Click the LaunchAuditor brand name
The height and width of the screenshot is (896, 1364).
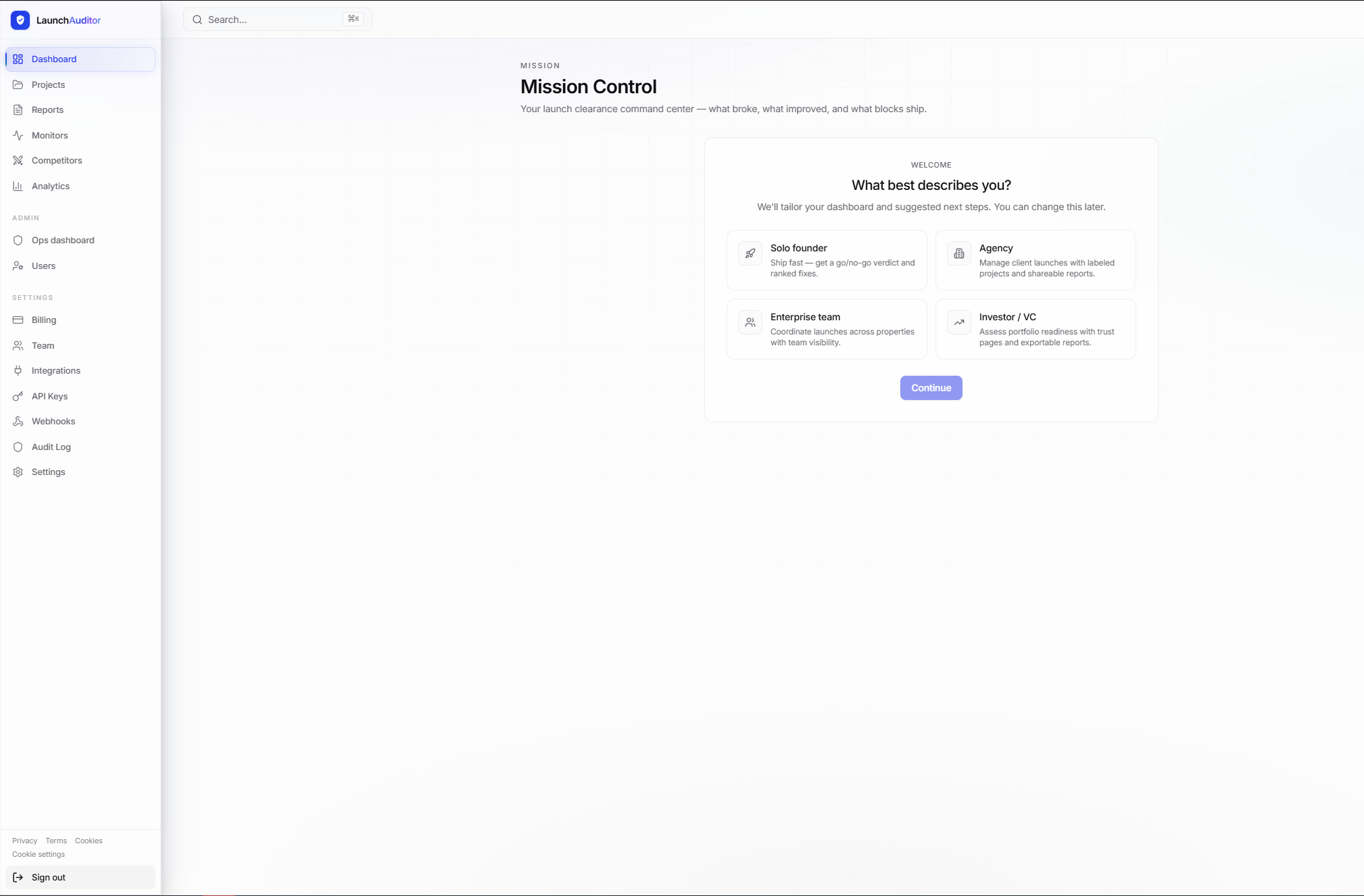pyautogui.click(x=68, y=20)
